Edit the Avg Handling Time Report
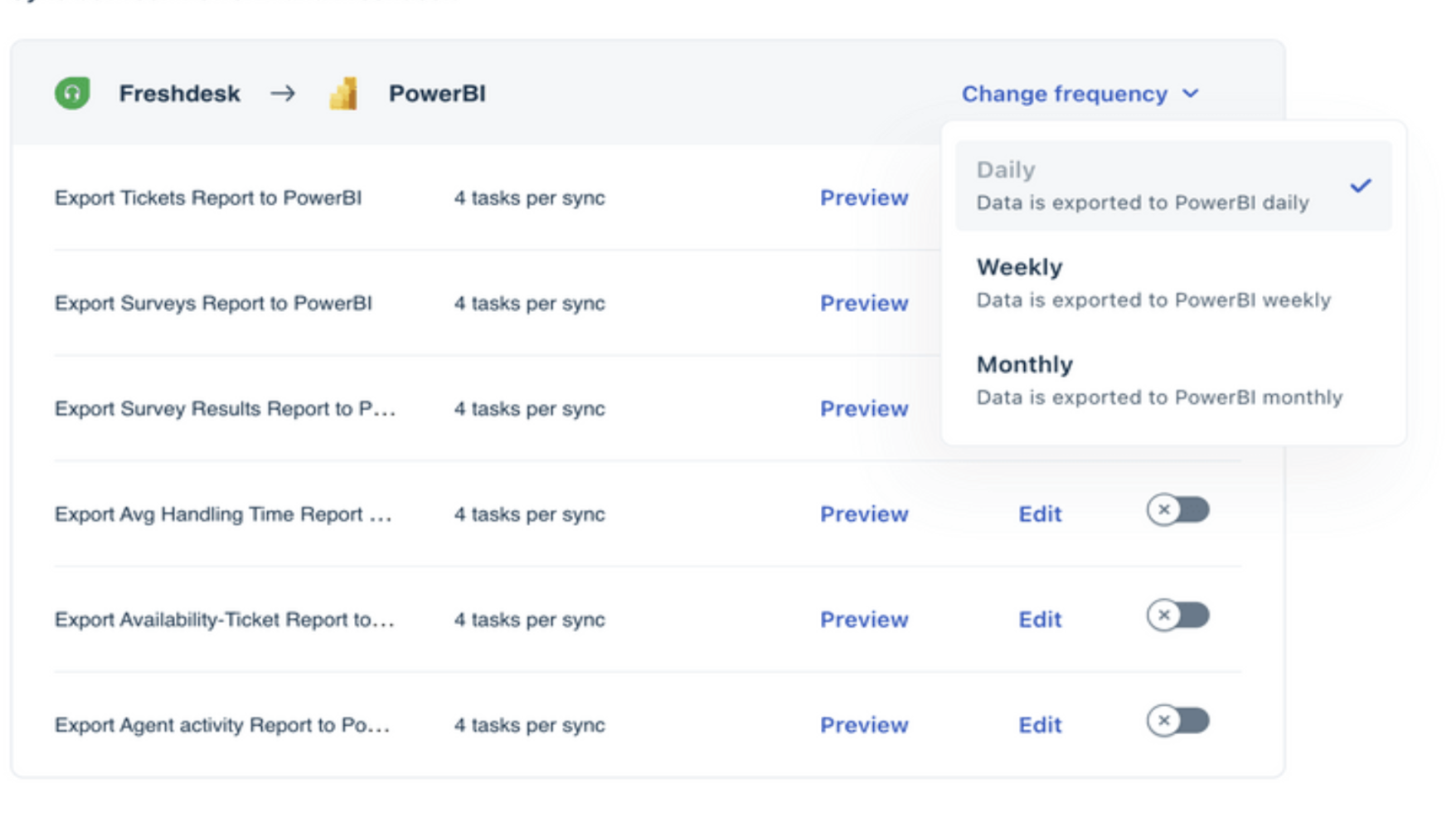Image resolution: width=1456 pixels, height=813 pixels. 1040,514
